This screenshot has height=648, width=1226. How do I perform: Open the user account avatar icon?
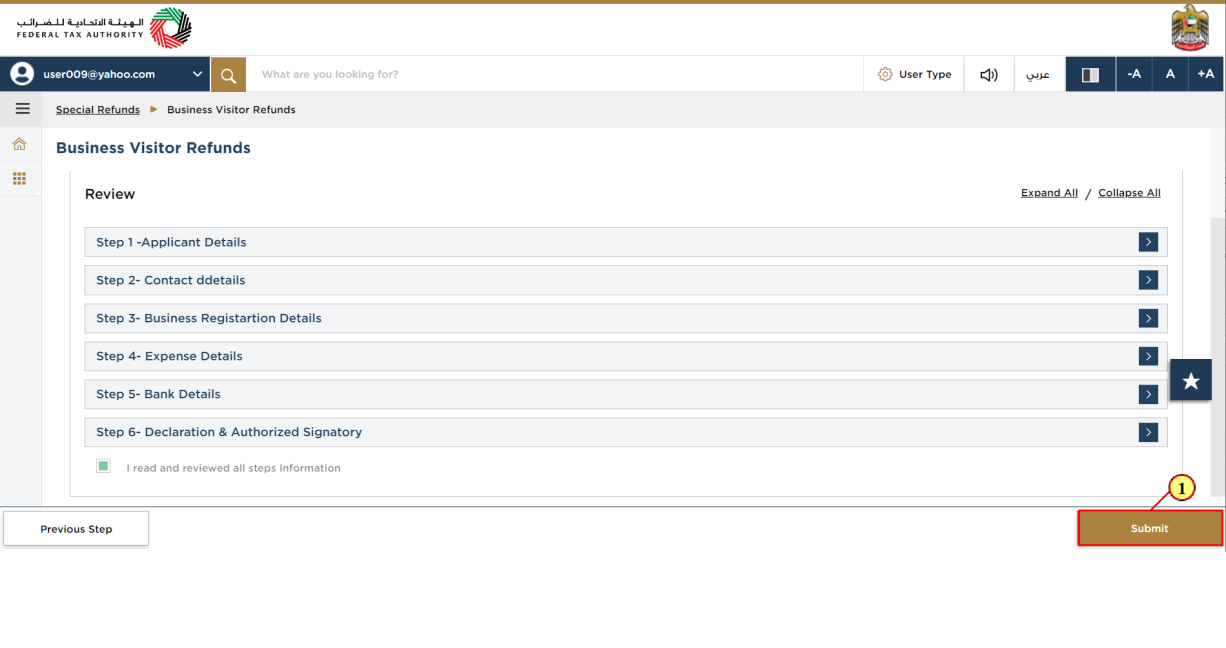click(22, 74)
